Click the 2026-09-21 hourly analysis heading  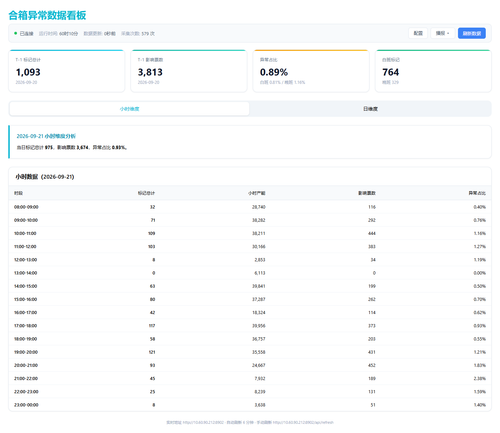pyautogui.click(x=46, y=136)
